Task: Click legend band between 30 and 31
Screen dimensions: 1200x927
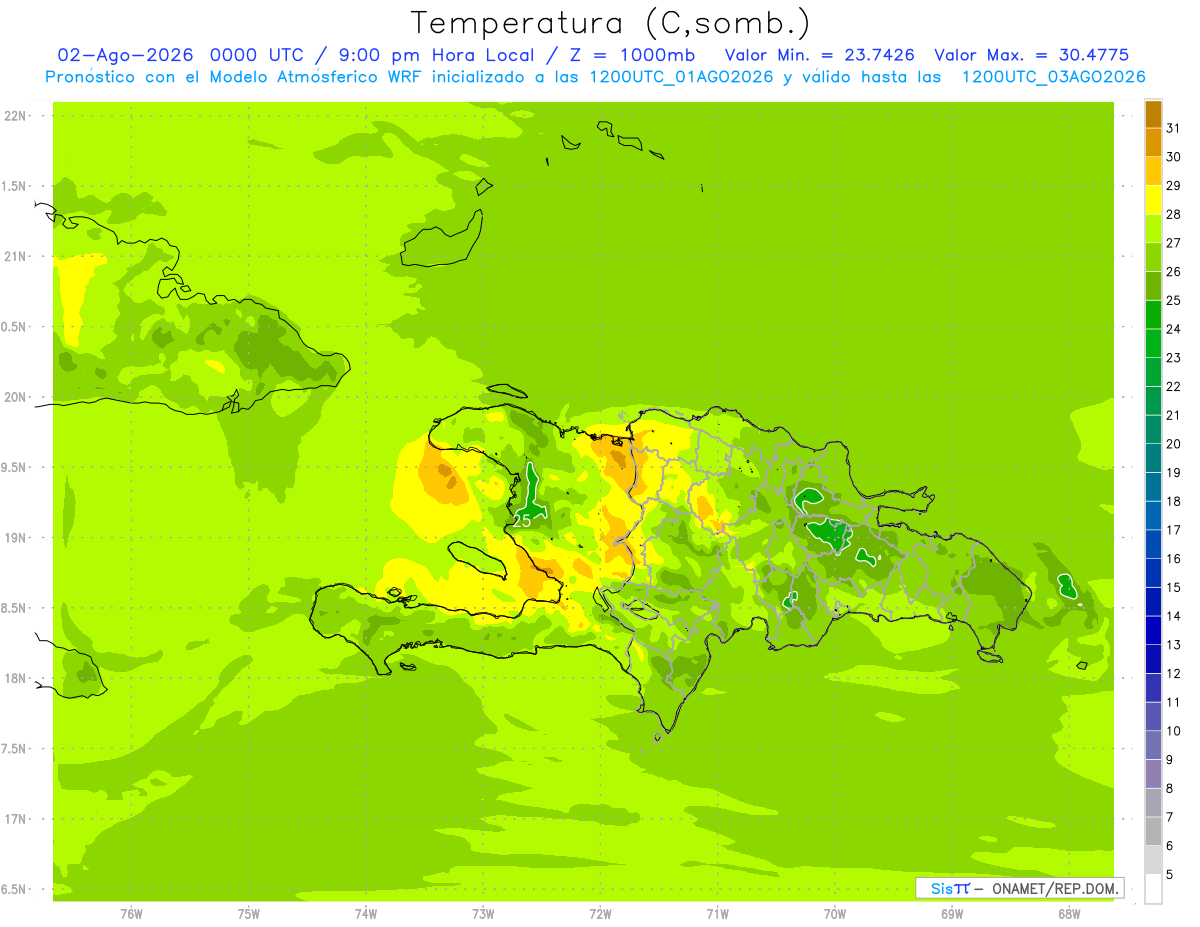Action: pos(1153,143)
